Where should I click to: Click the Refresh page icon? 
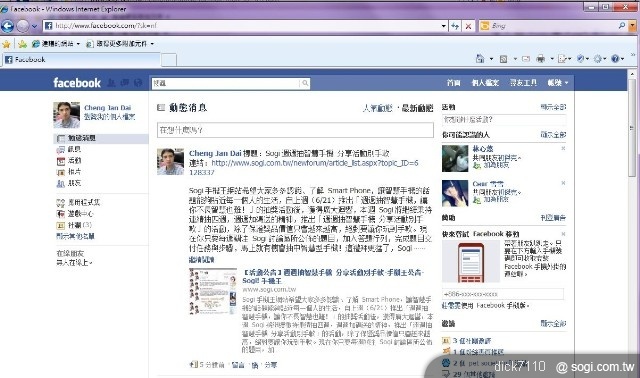tap(455, 26)
